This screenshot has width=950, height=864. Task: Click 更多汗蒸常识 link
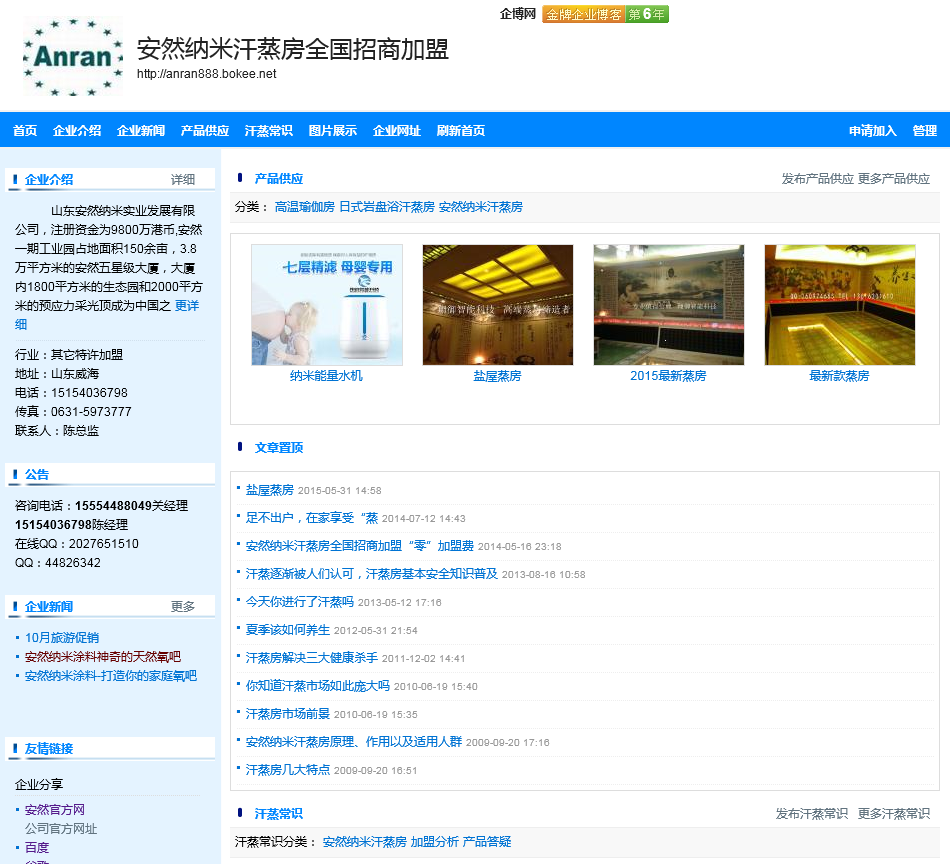(x=894, y=814)
